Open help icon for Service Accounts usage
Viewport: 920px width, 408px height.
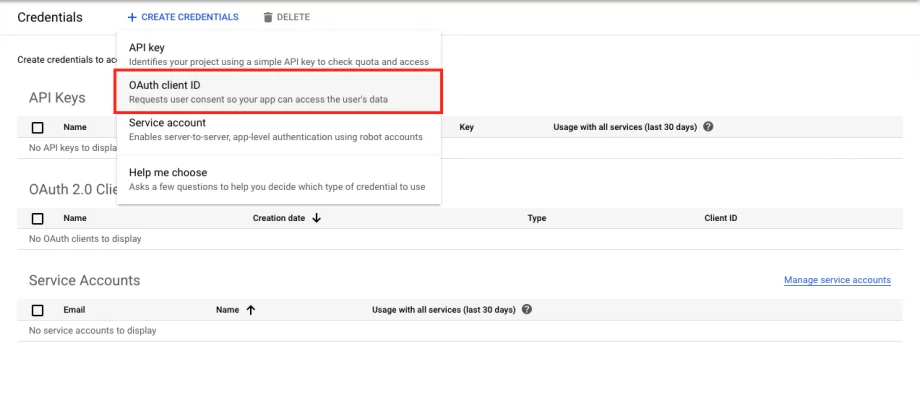(527, 309)
